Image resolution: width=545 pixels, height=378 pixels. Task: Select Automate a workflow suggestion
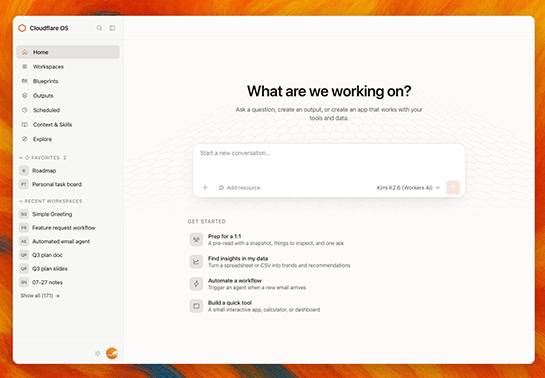(248, 284)
